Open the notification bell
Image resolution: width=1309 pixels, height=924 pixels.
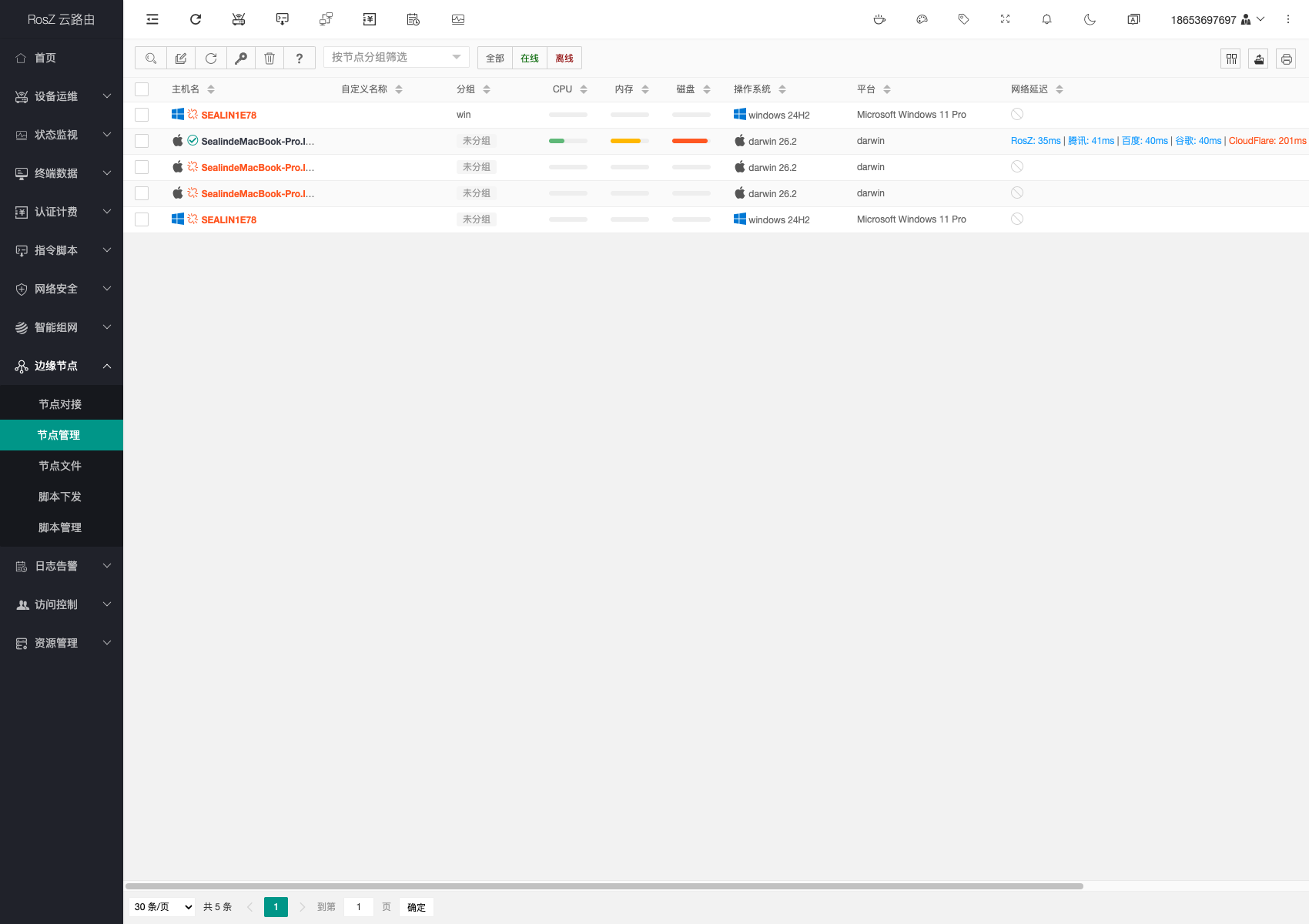(x=1046, y=19)
